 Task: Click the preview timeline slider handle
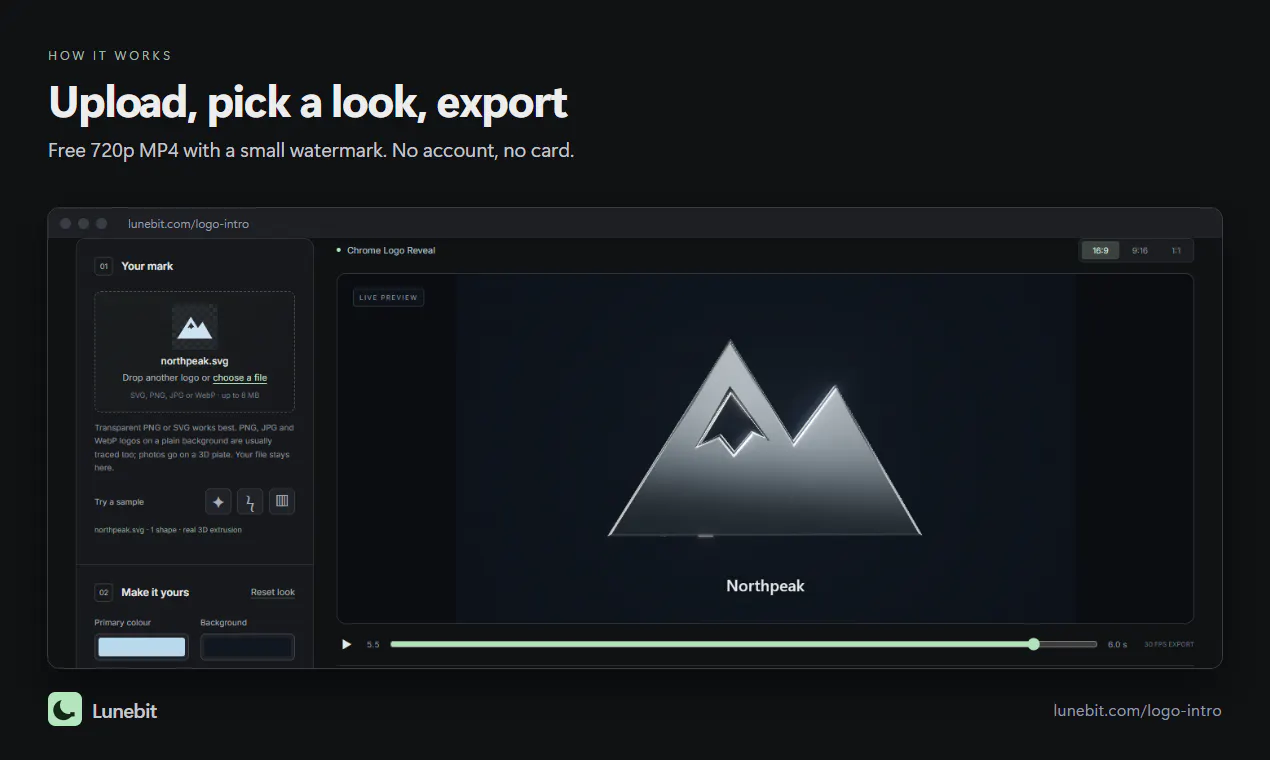(1034, 644)
